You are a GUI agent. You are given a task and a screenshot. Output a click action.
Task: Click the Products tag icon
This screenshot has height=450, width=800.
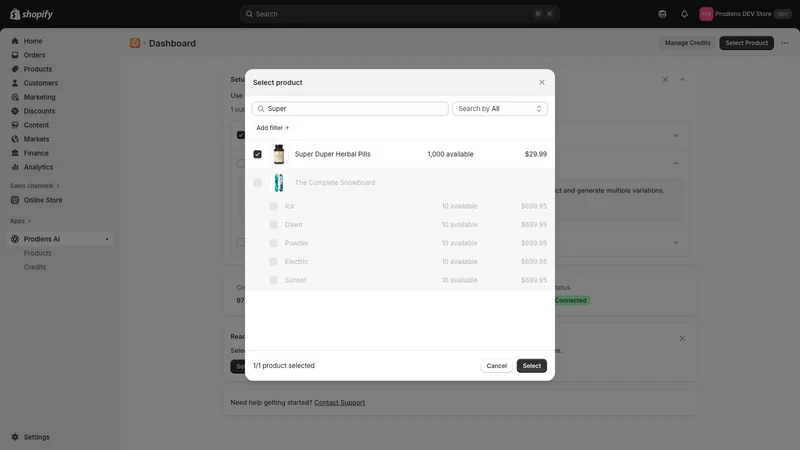coord(15,69)
